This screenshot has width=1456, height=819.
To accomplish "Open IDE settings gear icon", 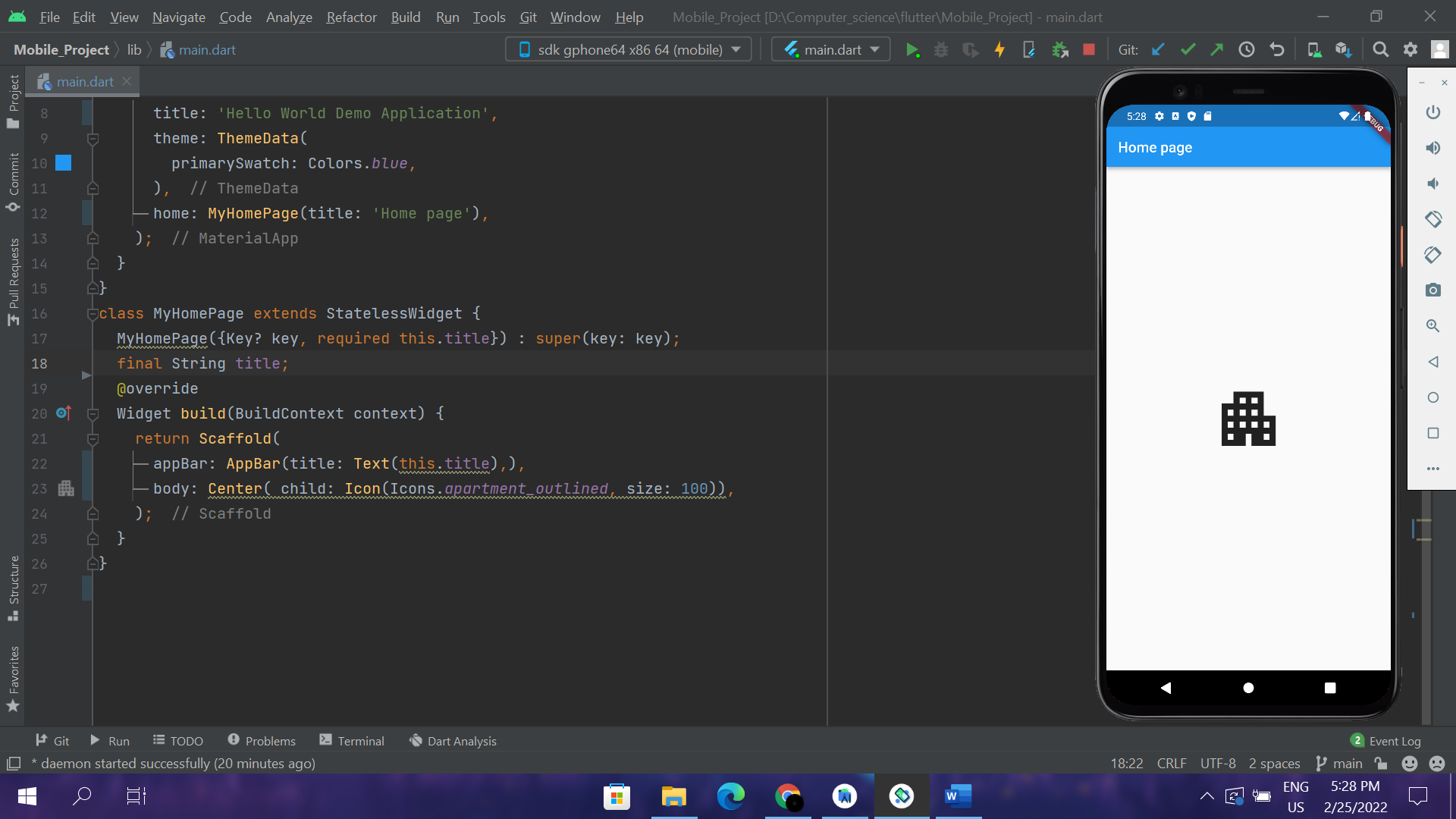I will click(1410, 50).
